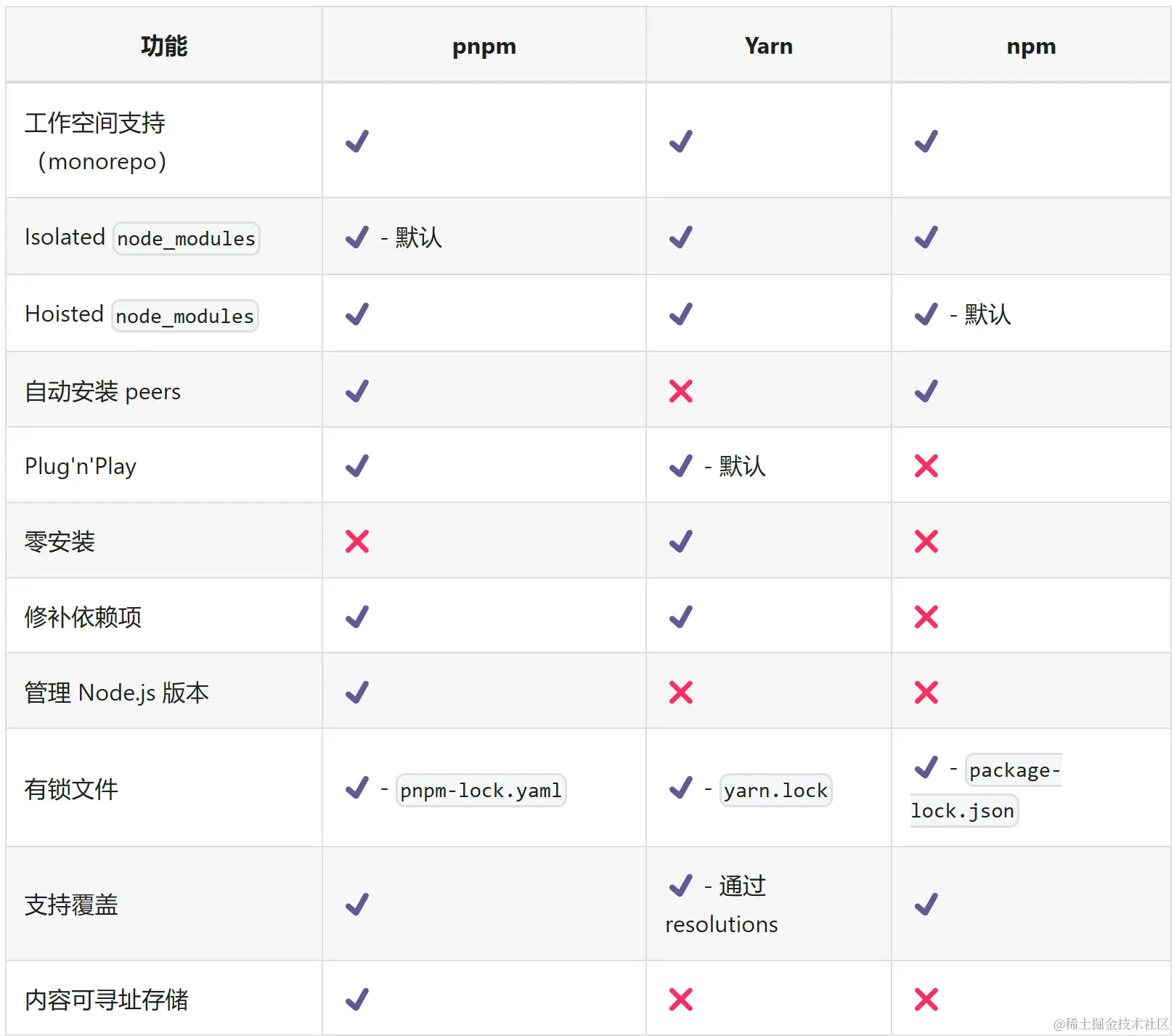1174x1036 pixels.
Task: Click npm checkmark next to 默认 in Hoisted row
Action: point(926,314)
